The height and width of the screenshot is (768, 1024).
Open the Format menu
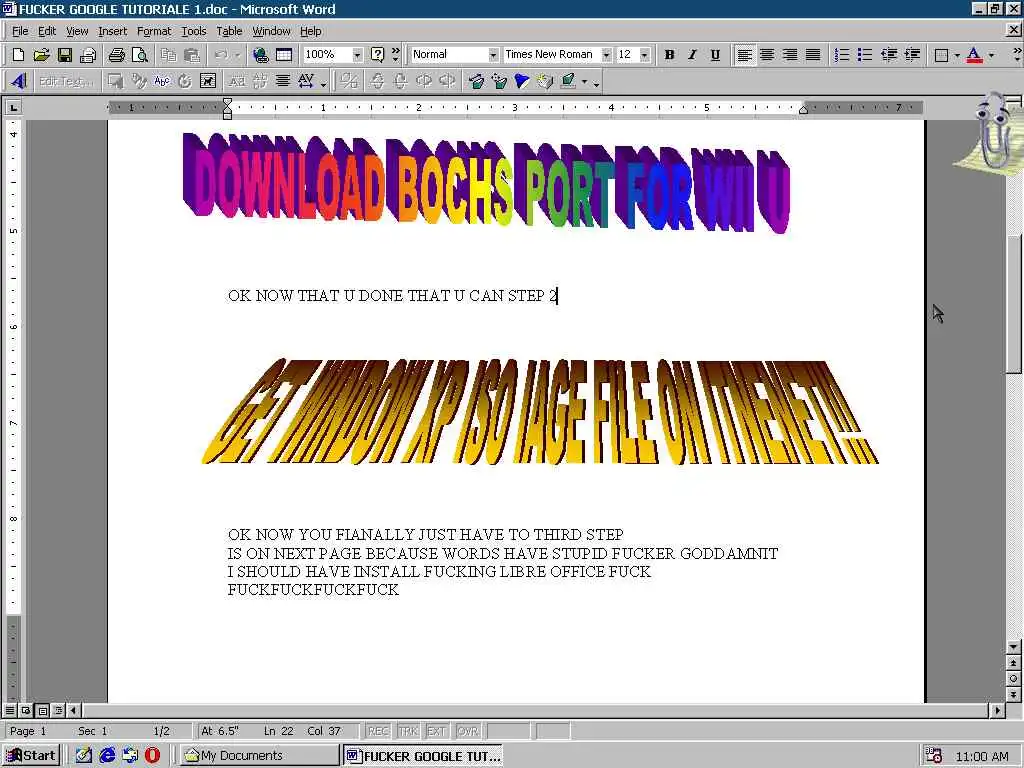coord(154,31)
